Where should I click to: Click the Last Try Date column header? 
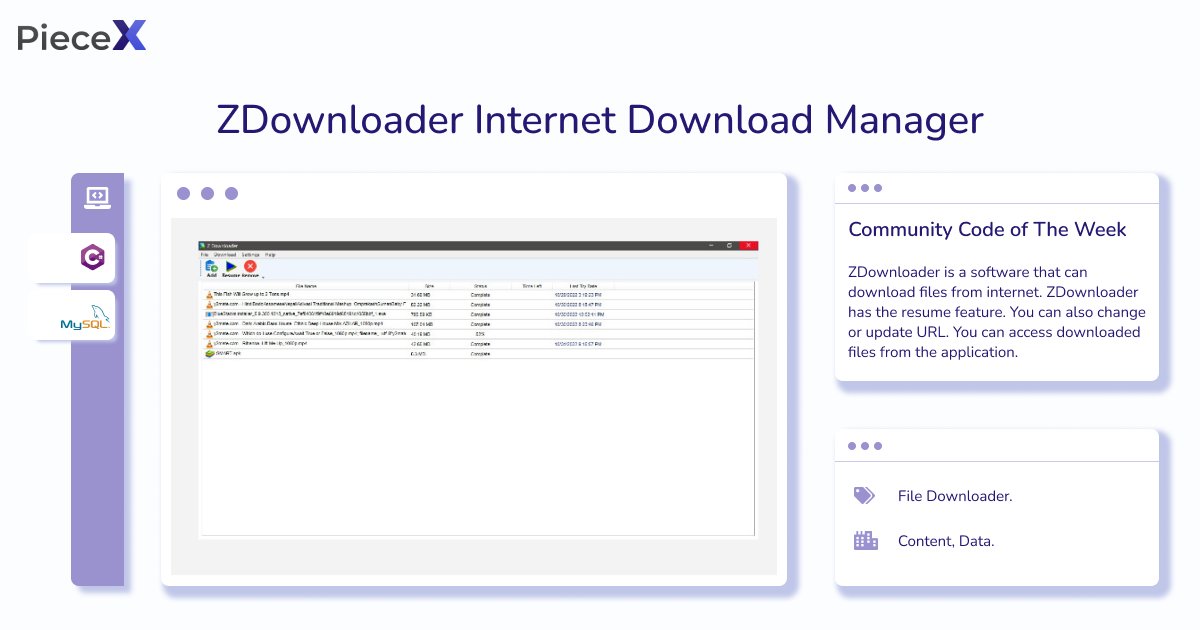pyautogui.click(x=583, y=285)
